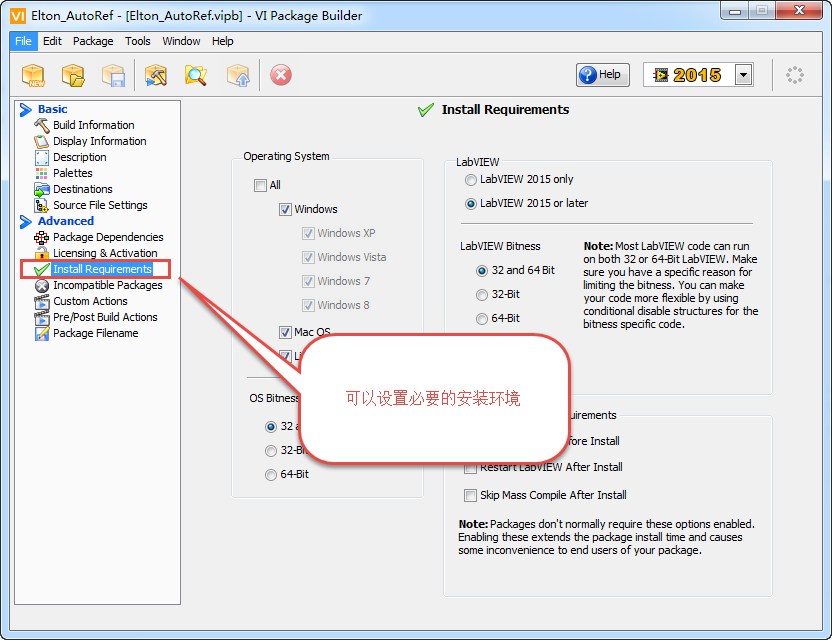Click the Build Information hammer icon
The height and width of the screenshot is (640, 832).
pos(41,125)
